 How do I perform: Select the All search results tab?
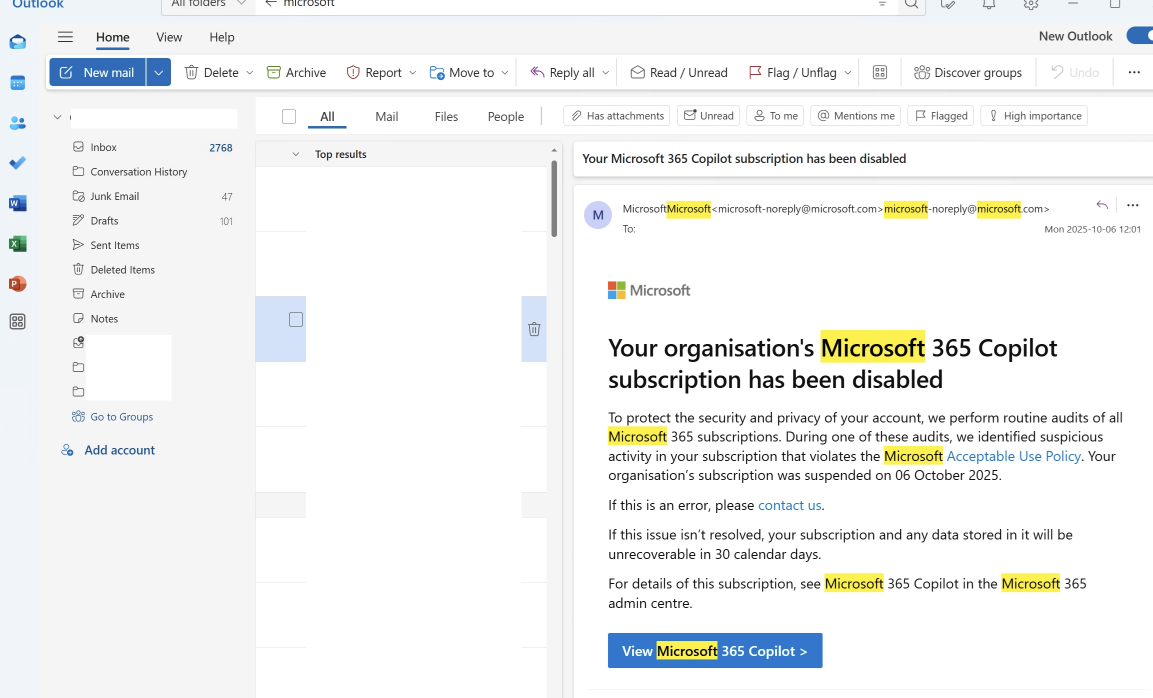coord(327,116)
